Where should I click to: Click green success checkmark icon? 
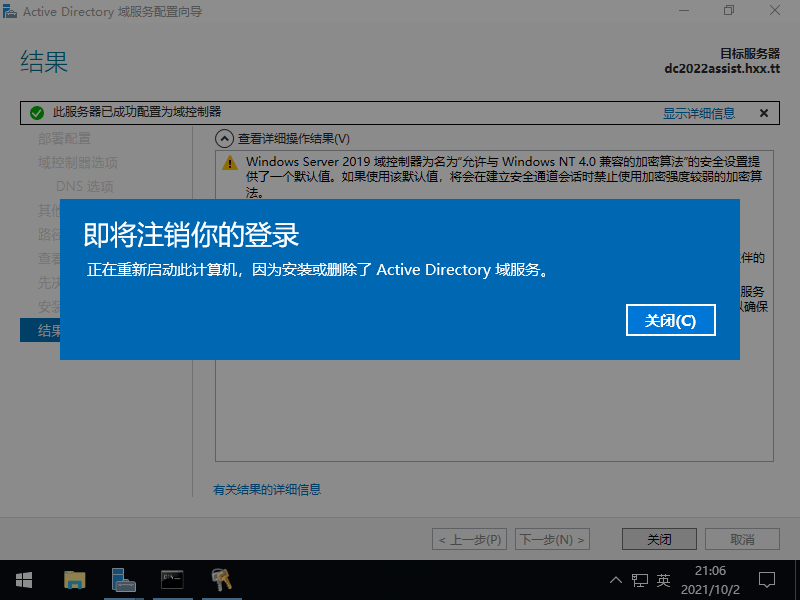tap(37, 113)
